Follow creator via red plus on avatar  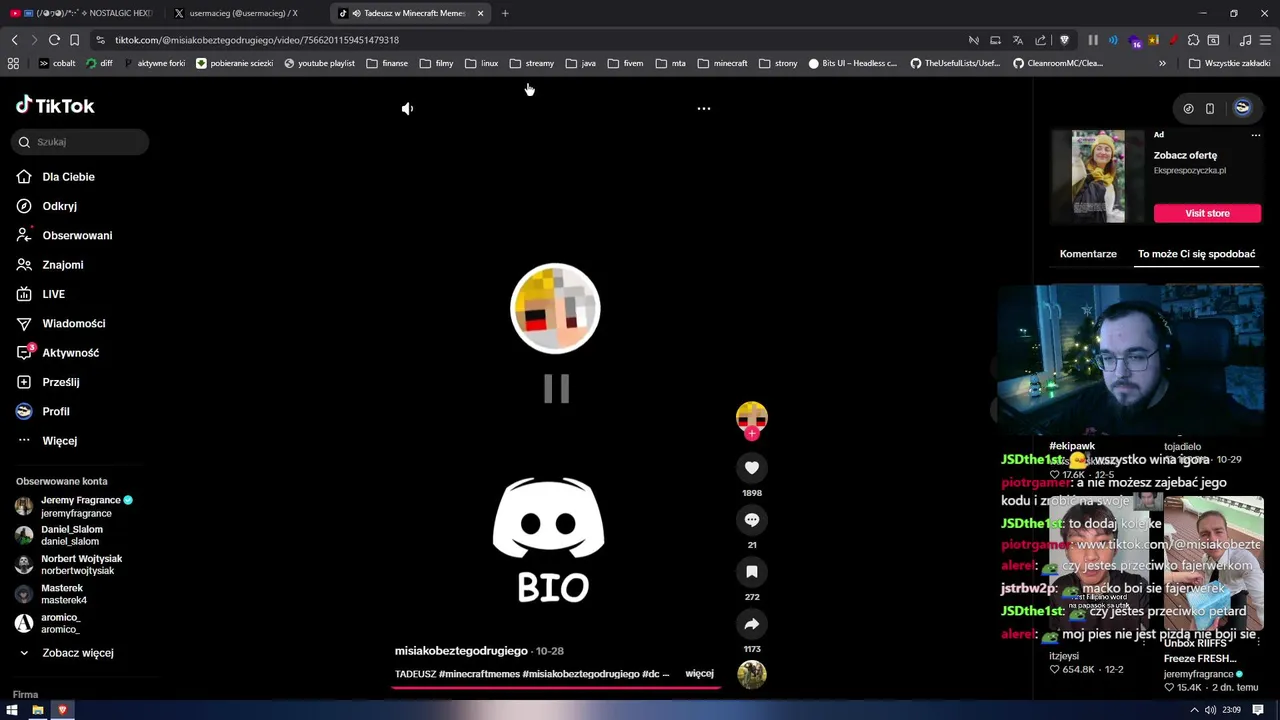pos(752,434)
